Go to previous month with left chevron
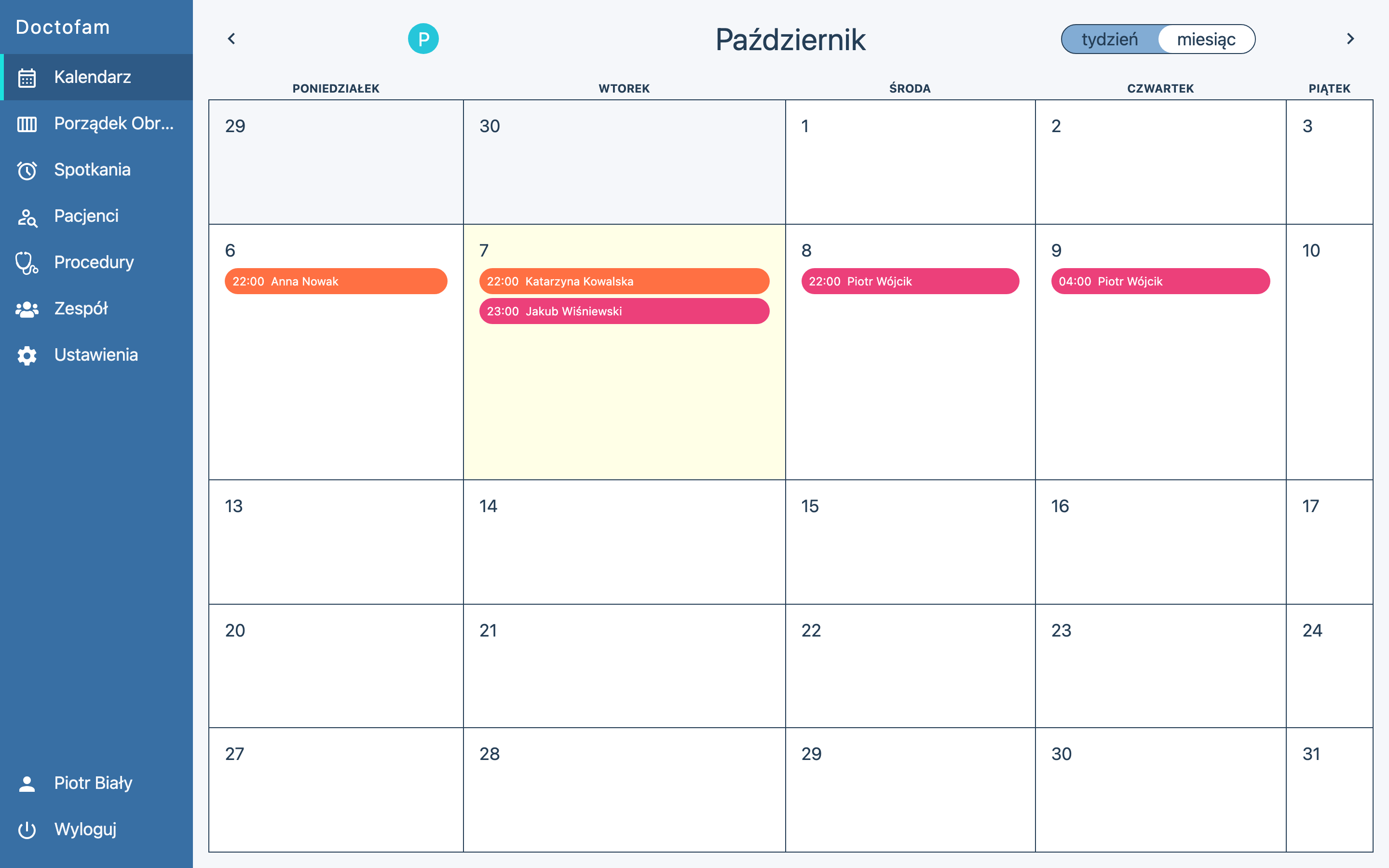The height and width of the screenshot is (868, 1389). click(x=232, y=39)
